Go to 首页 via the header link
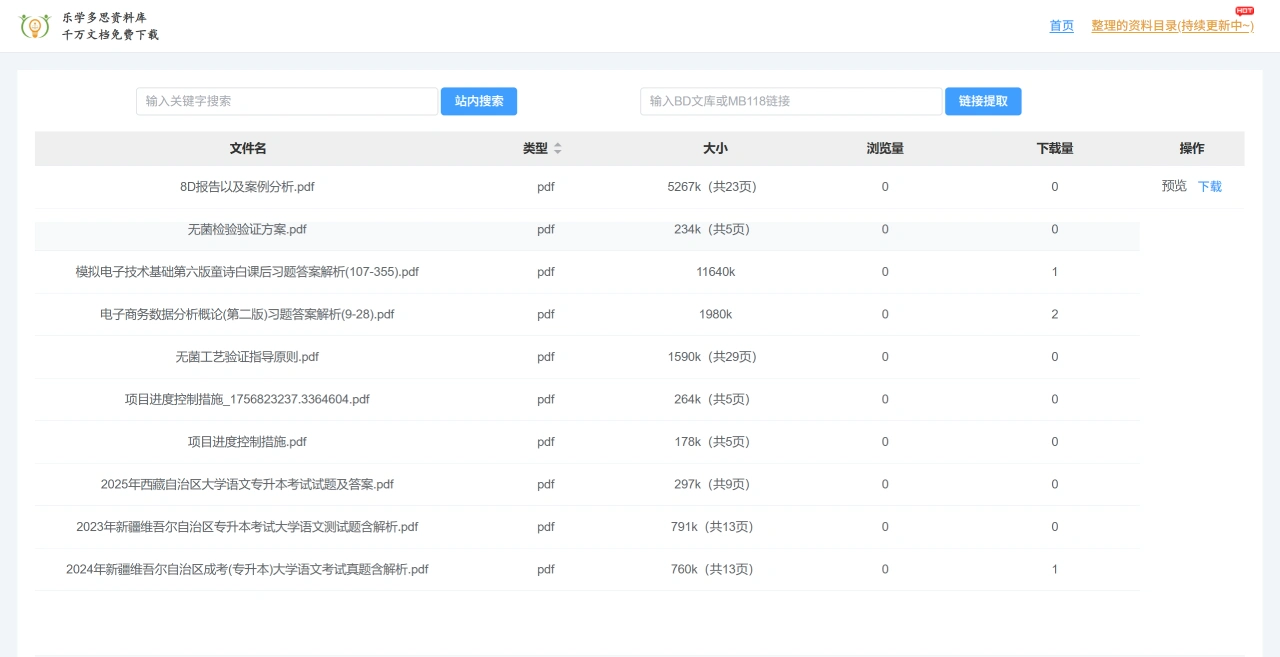This screenshot has height=657, width=1280. [1061, 26]
